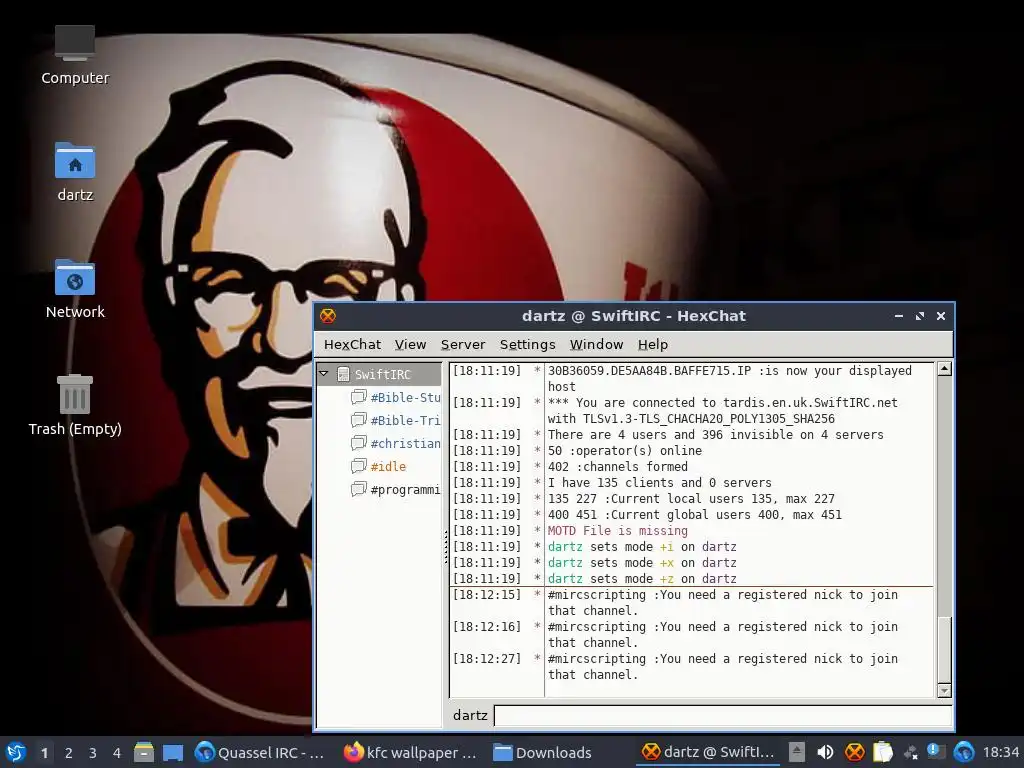Click the chat scrollbar down arrow

click(944, 690)
